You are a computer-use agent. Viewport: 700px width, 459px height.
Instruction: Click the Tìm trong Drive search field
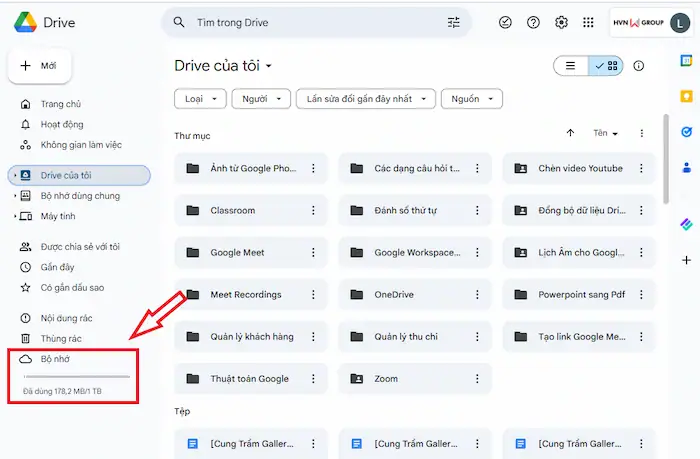pos(300,22)
